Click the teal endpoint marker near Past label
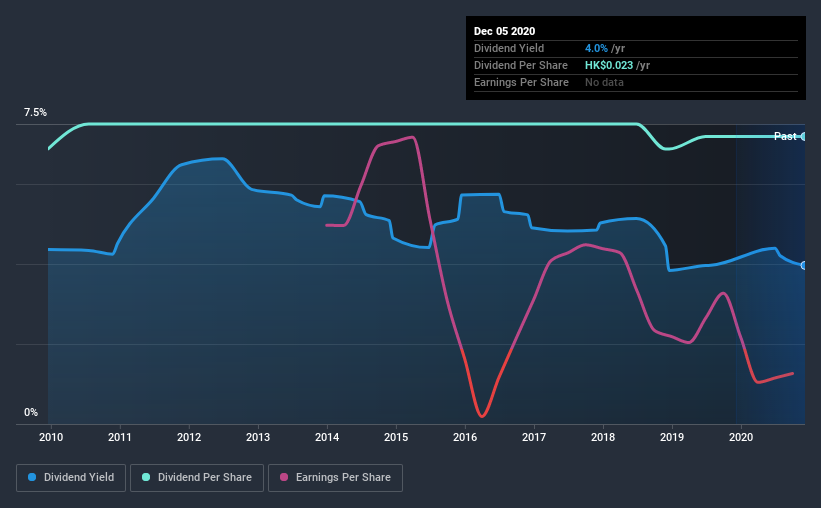 [x=804, y=137]
